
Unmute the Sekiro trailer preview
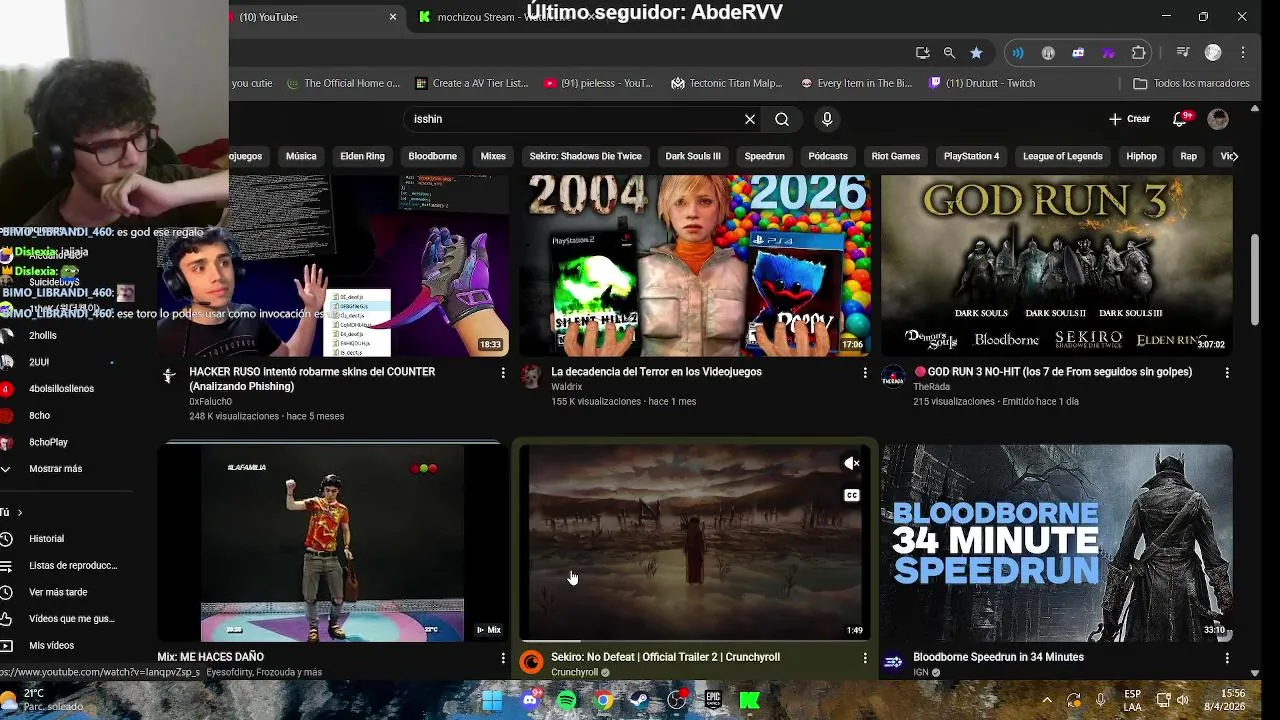[852, 463]
